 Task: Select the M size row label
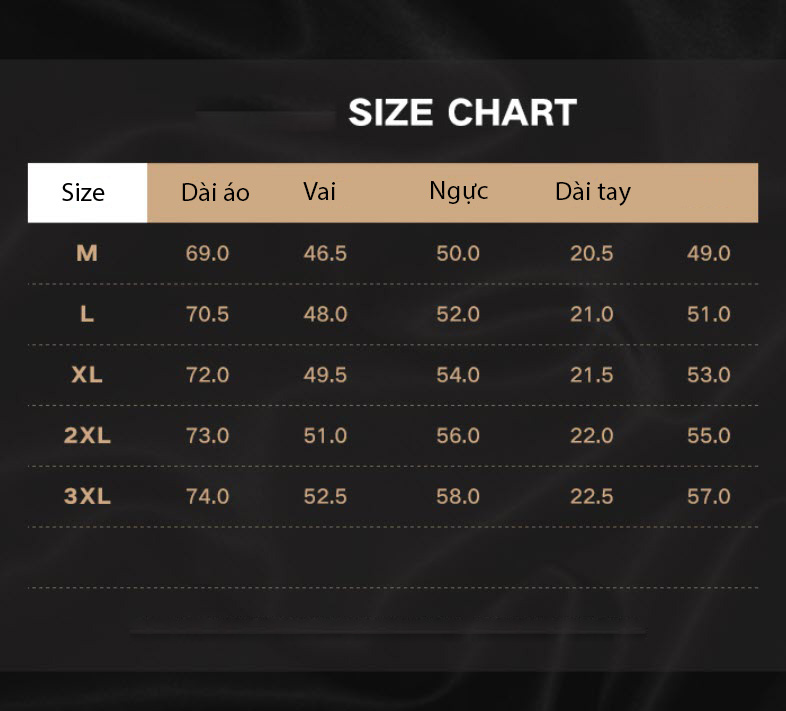(87, 253)
